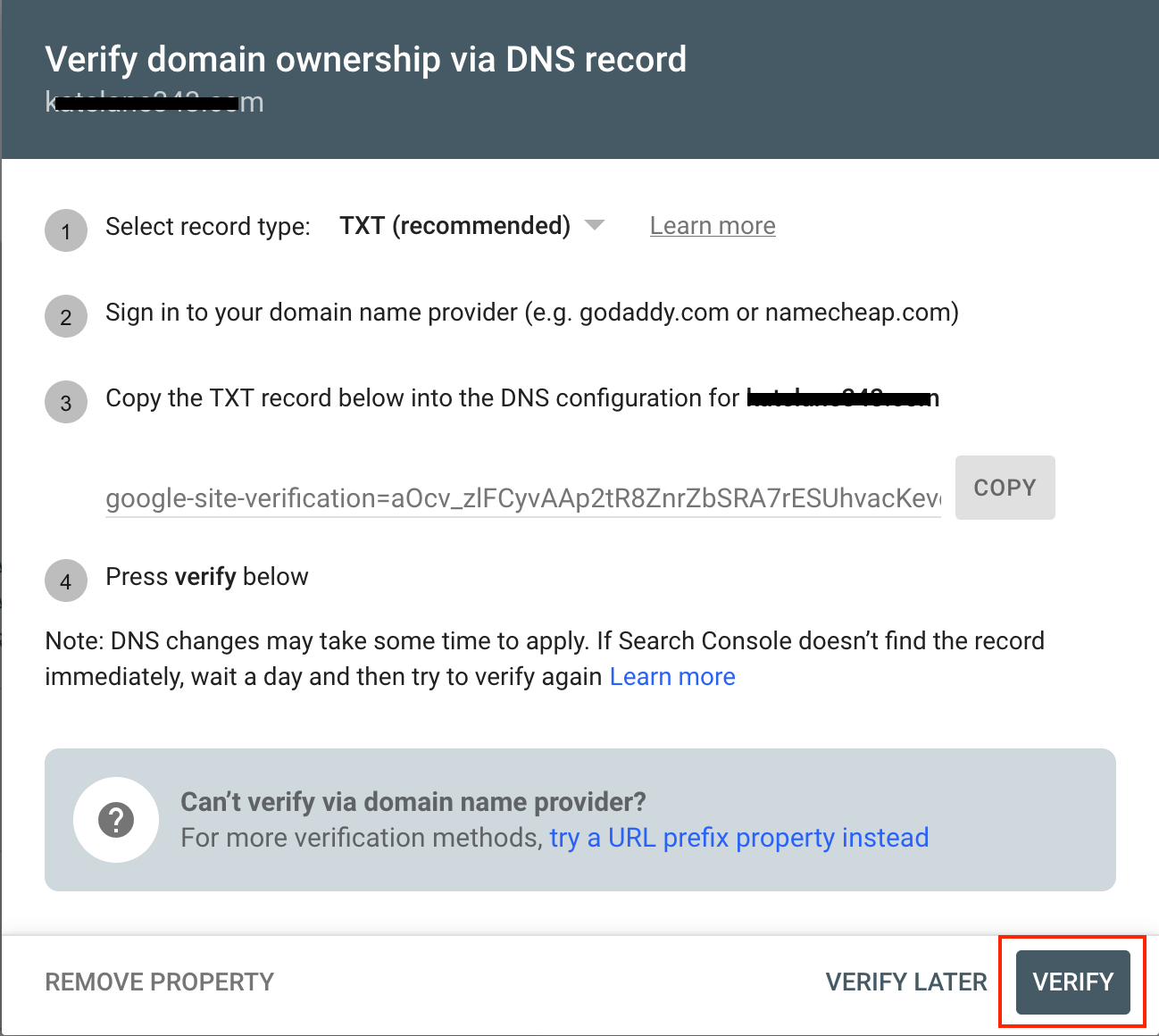Open the blue Learn more link in note
The width and height of the screenshot is (1159, 1036).
(672, 677)
